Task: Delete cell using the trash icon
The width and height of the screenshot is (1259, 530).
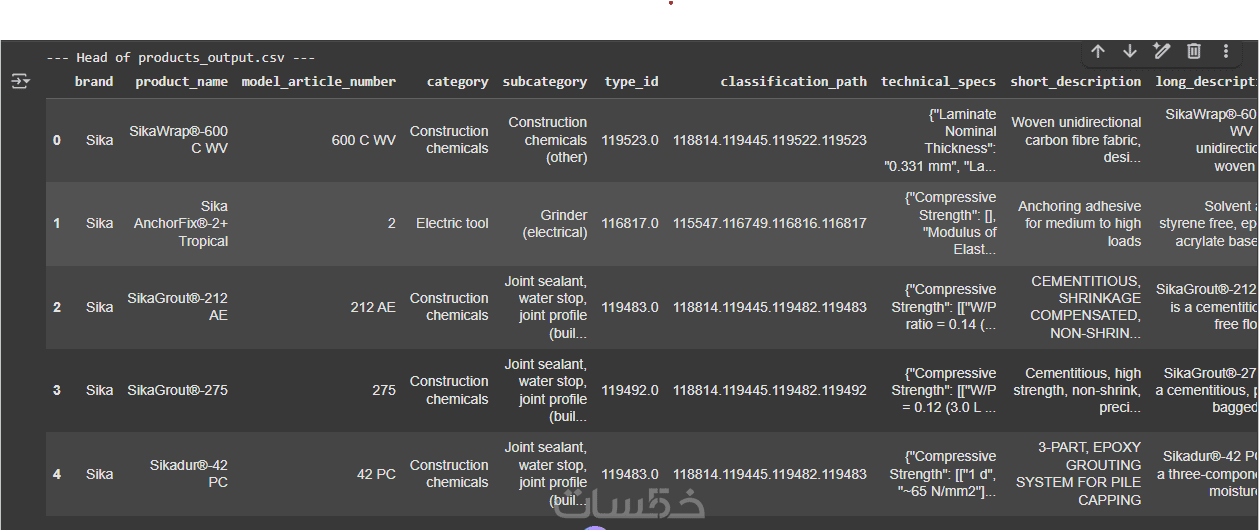Action: tap(1194, 51)
